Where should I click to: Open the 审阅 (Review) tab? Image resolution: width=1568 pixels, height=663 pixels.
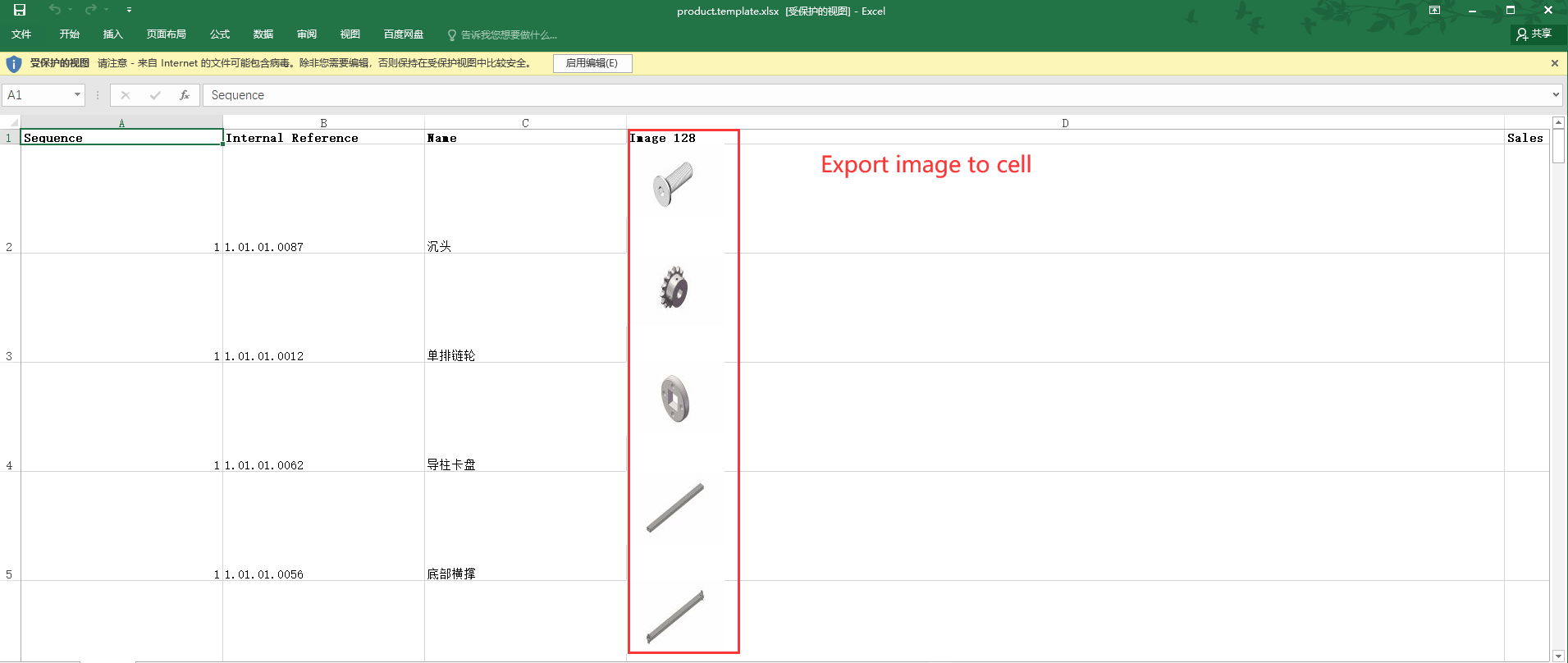[307, 34]
